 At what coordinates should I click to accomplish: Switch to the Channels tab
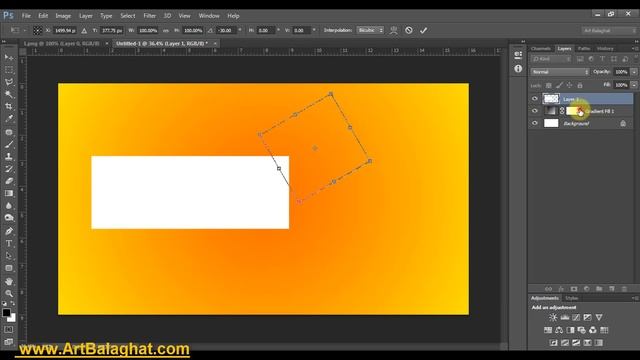pyautogui.click(x=541, y=49)
